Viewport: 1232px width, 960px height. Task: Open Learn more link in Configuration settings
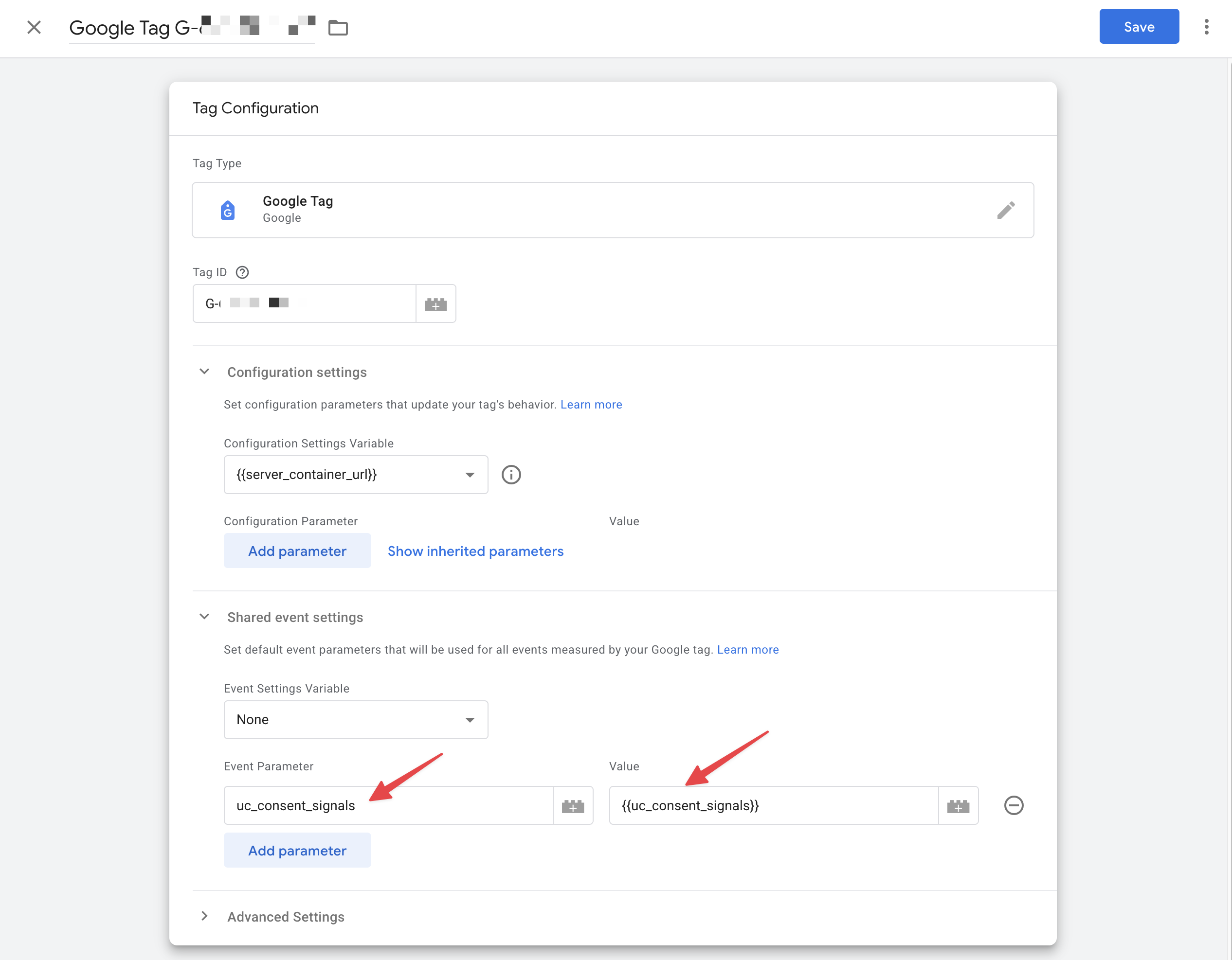591,404
